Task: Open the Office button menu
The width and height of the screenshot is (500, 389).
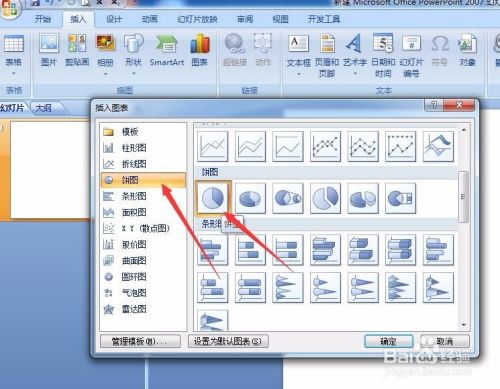Action: point(9,8)
